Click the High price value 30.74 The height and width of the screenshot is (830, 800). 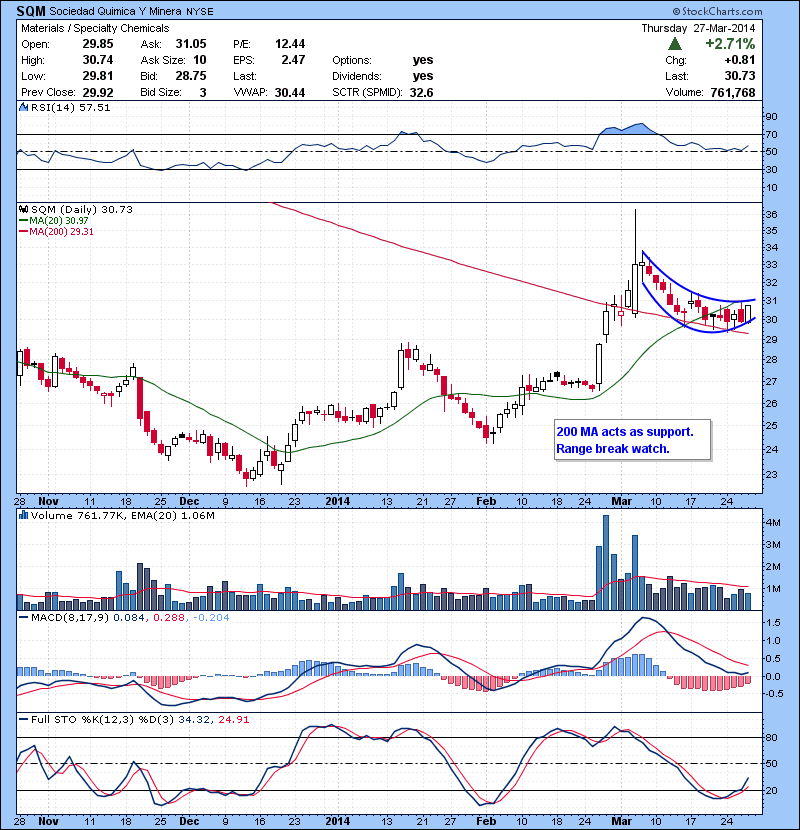coord(98,60)
